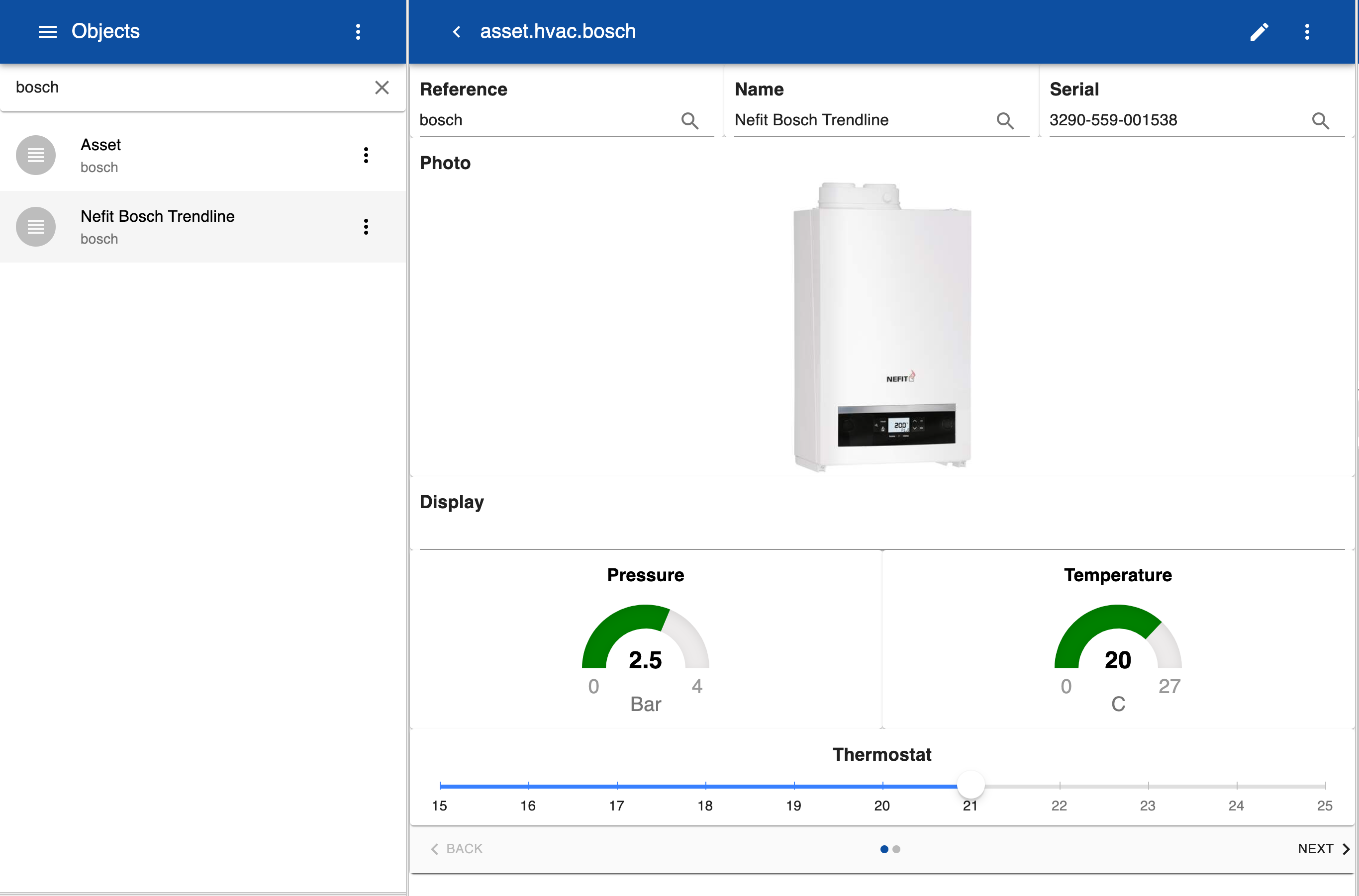Click the Thermostat slider handle
Viewport: 1359px width, 896px height.
click(x=971, y=786)
